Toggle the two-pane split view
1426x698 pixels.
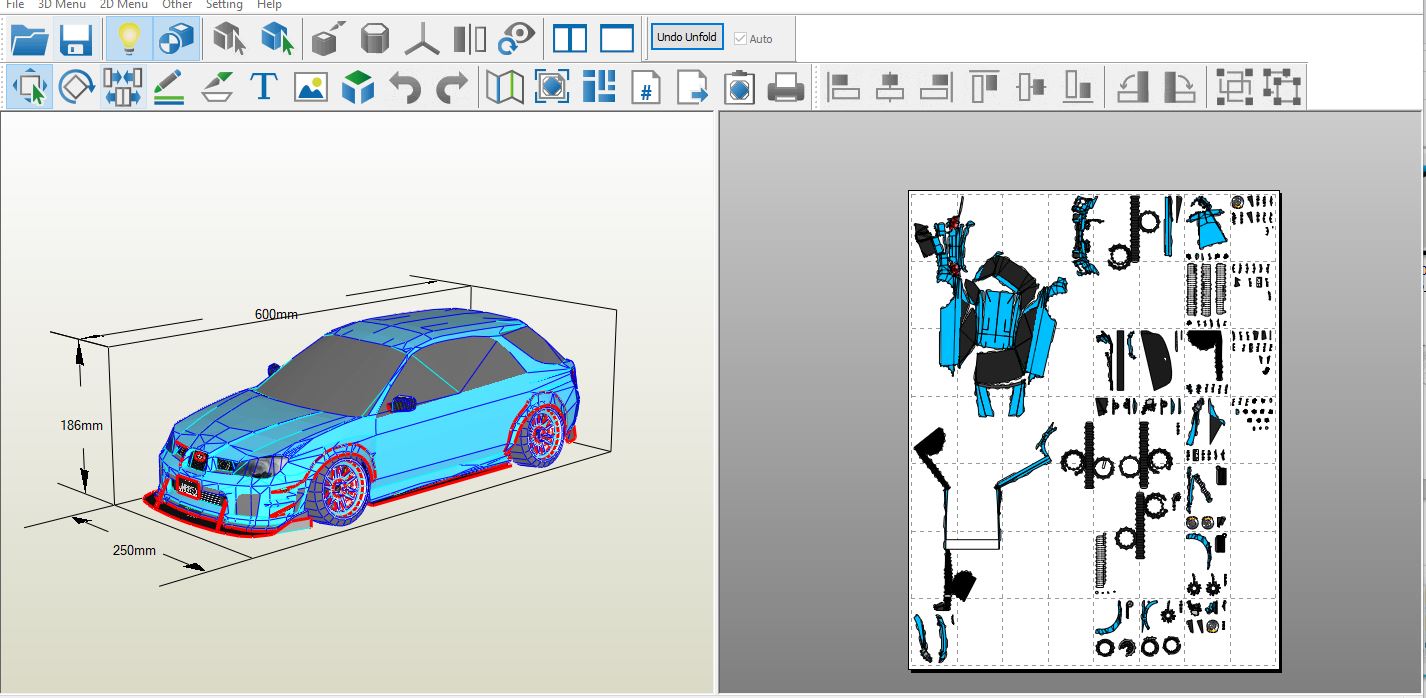(571, 38)
